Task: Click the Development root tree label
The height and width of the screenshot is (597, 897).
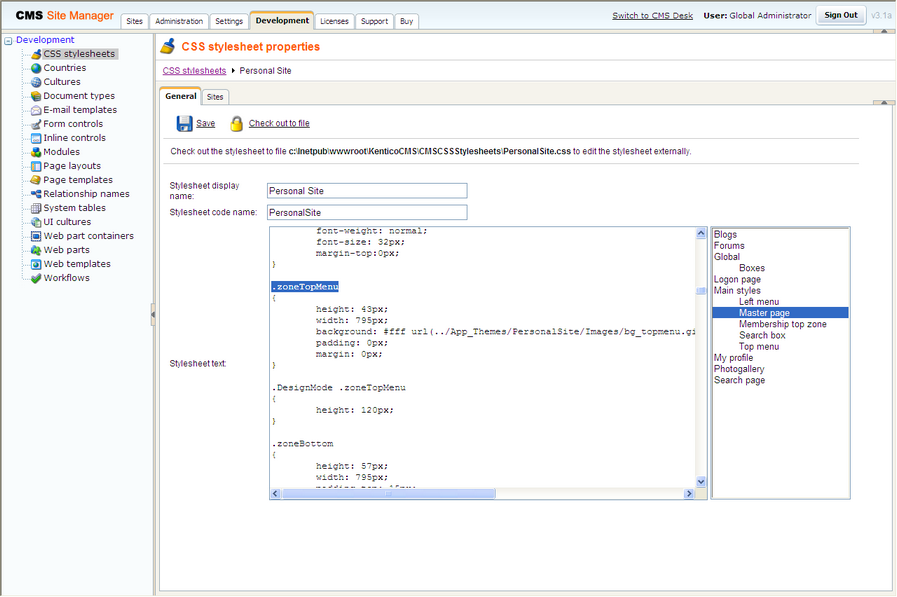Action: click(45, 40)
